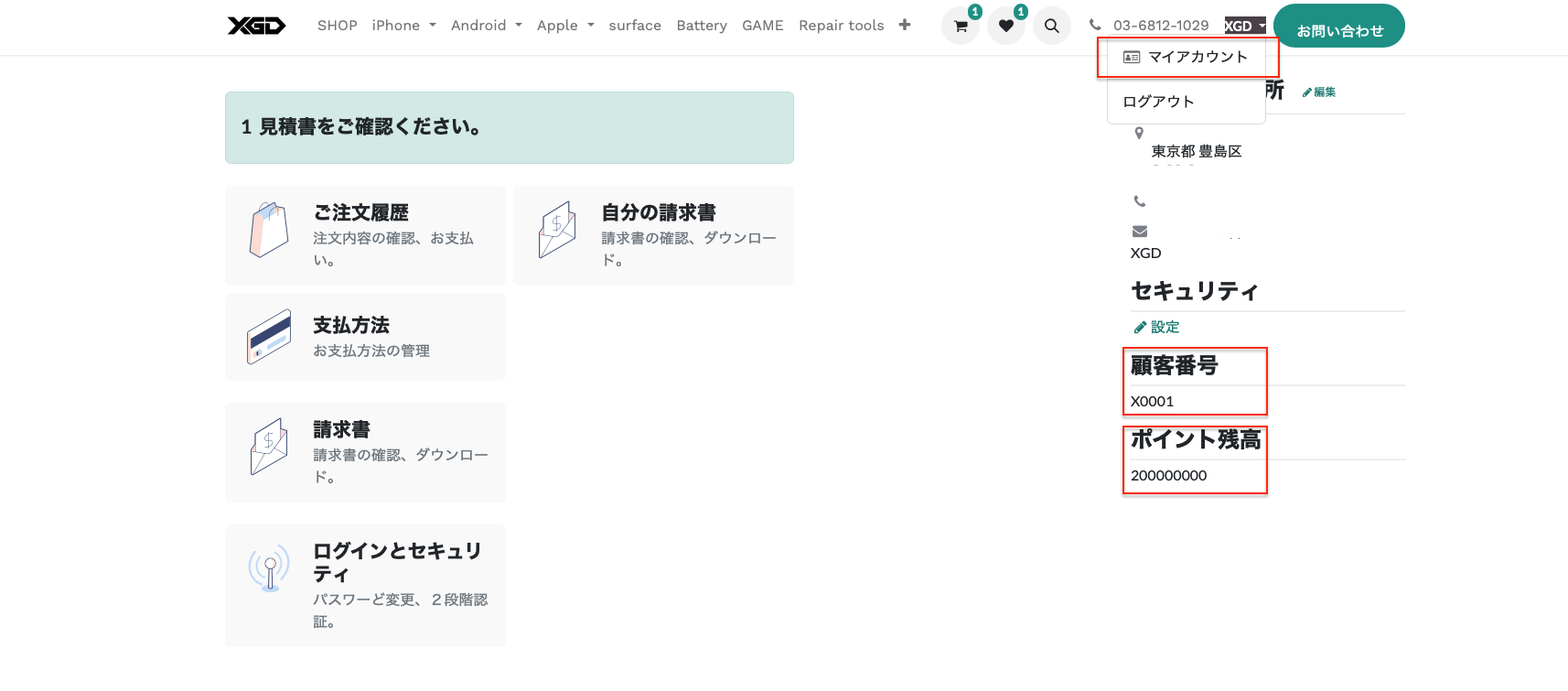
Task: Select ログアウト from user menu
Action: (1158, 102)
